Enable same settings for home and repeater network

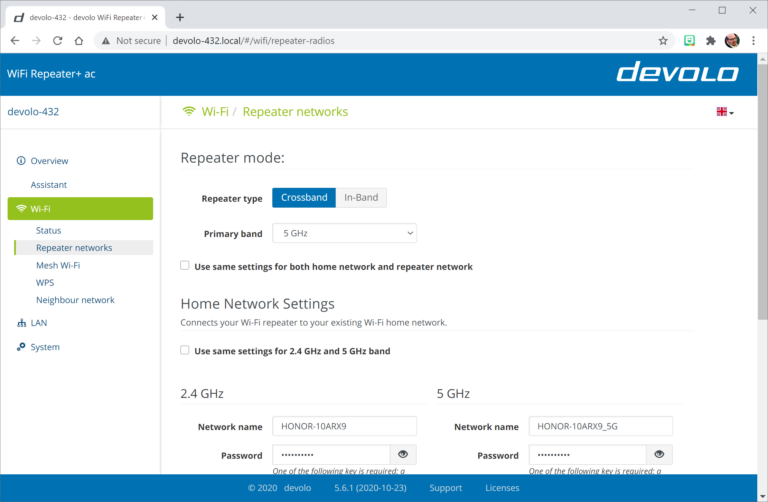click(x=185, y=265)
